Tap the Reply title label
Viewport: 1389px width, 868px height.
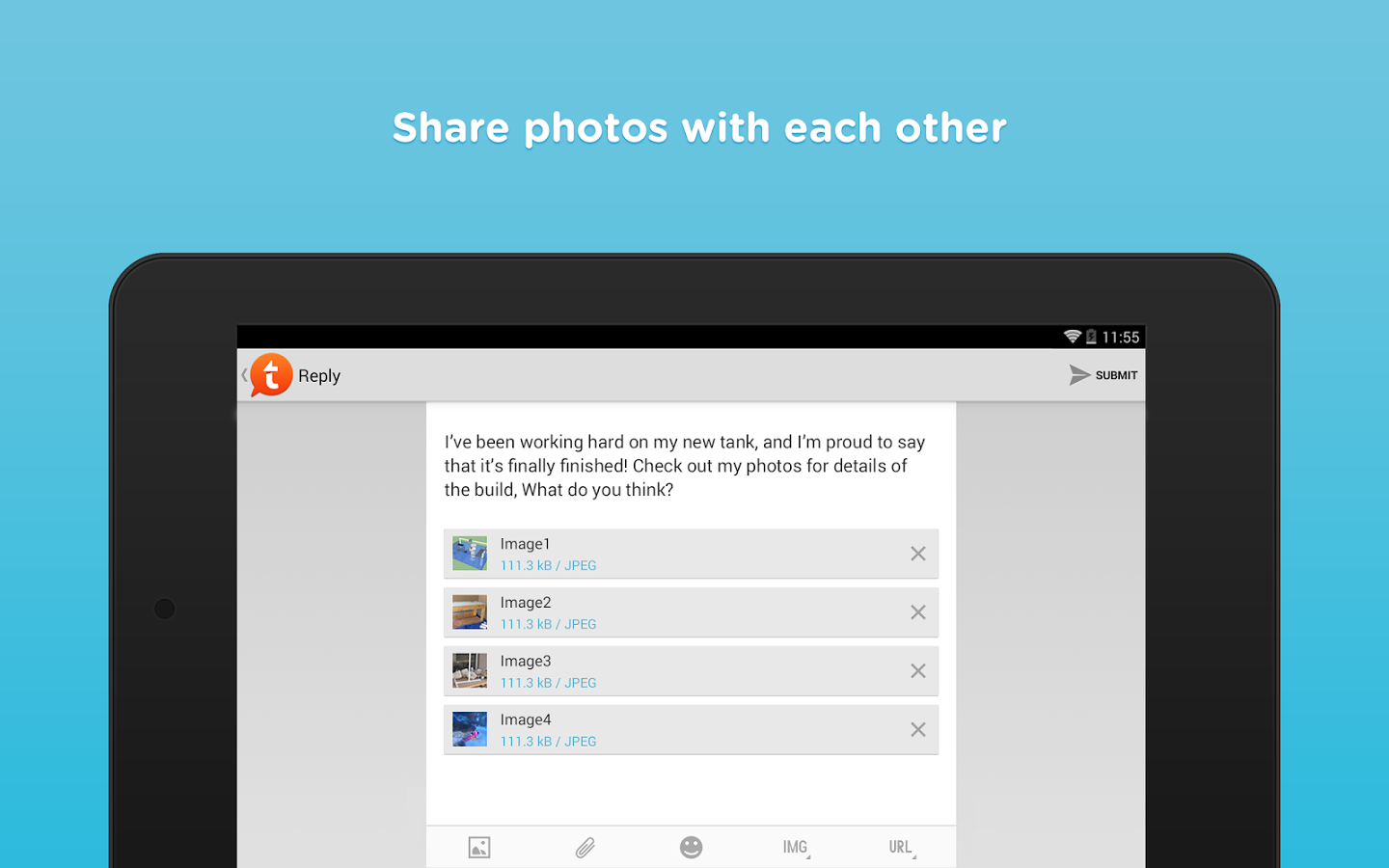(x=319, y=376)
